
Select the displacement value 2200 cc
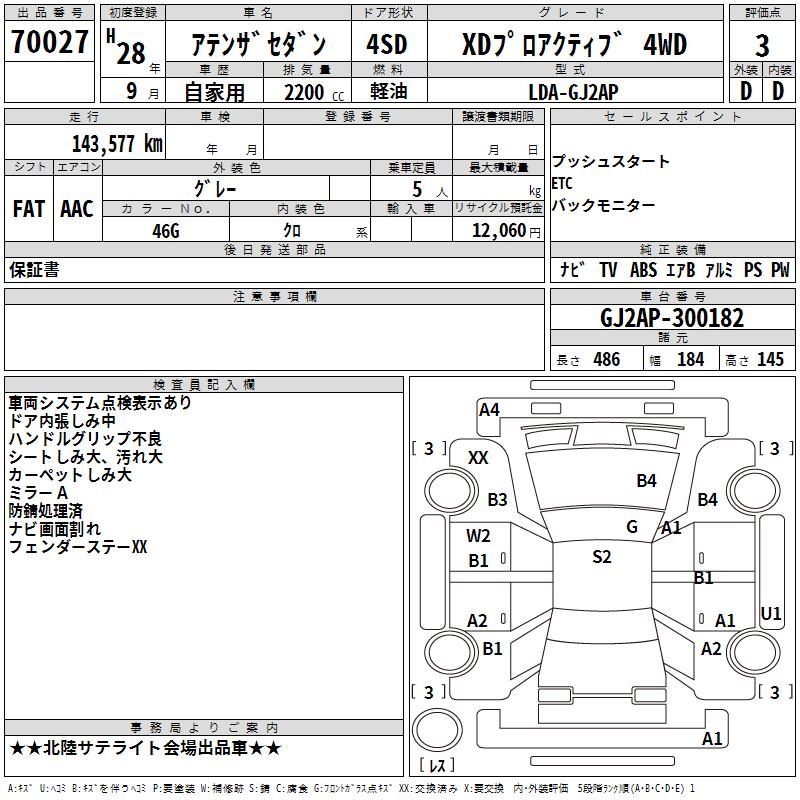314,92
